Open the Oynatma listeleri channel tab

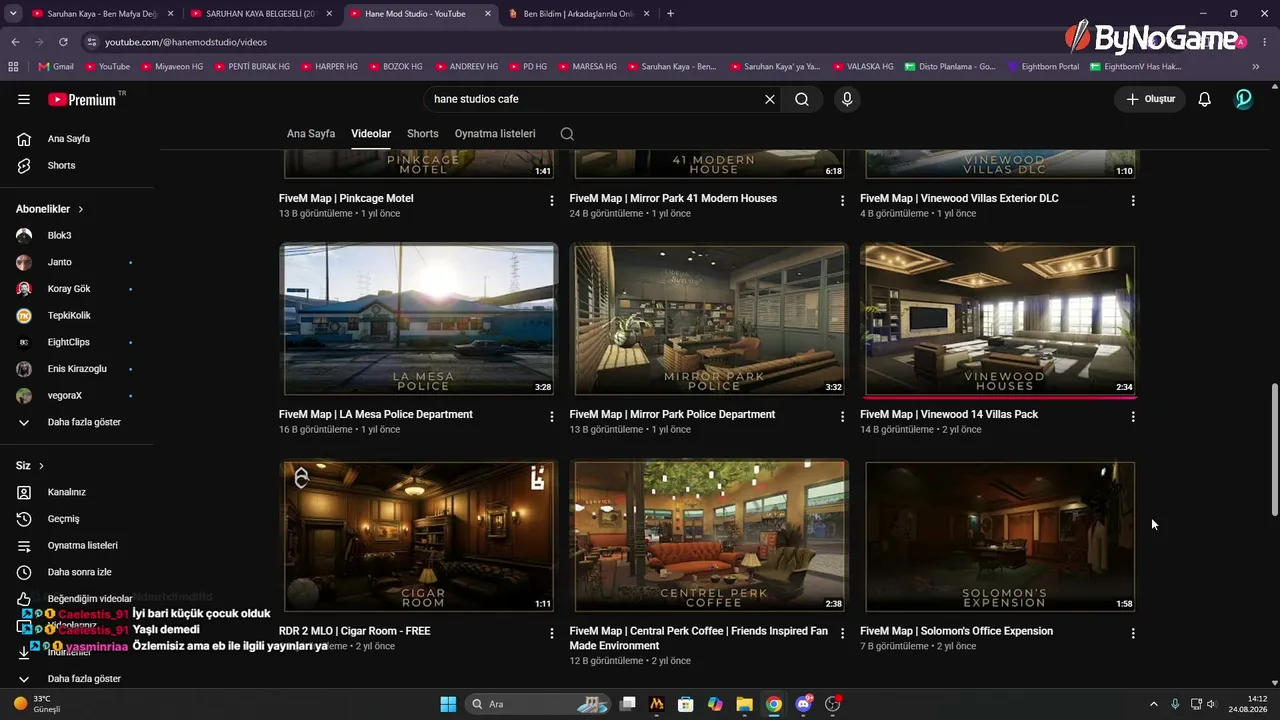click(x=495, y=134)
